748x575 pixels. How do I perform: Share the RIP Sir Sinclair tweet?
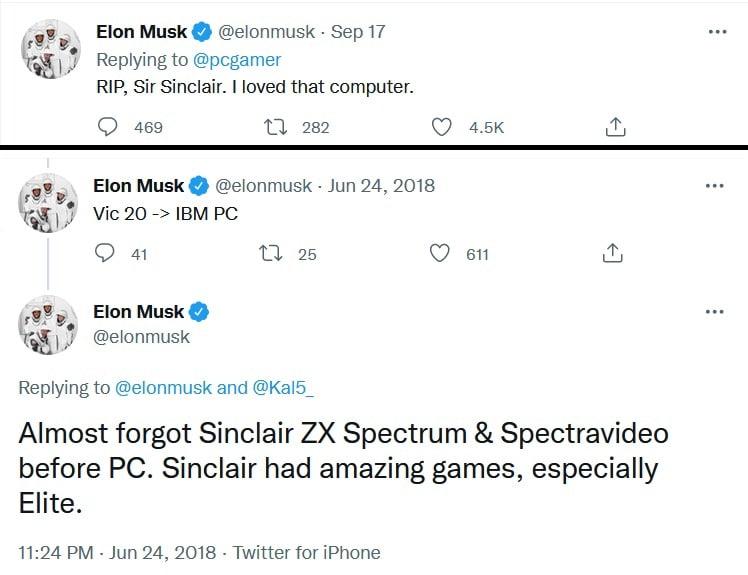pos(616,127)
